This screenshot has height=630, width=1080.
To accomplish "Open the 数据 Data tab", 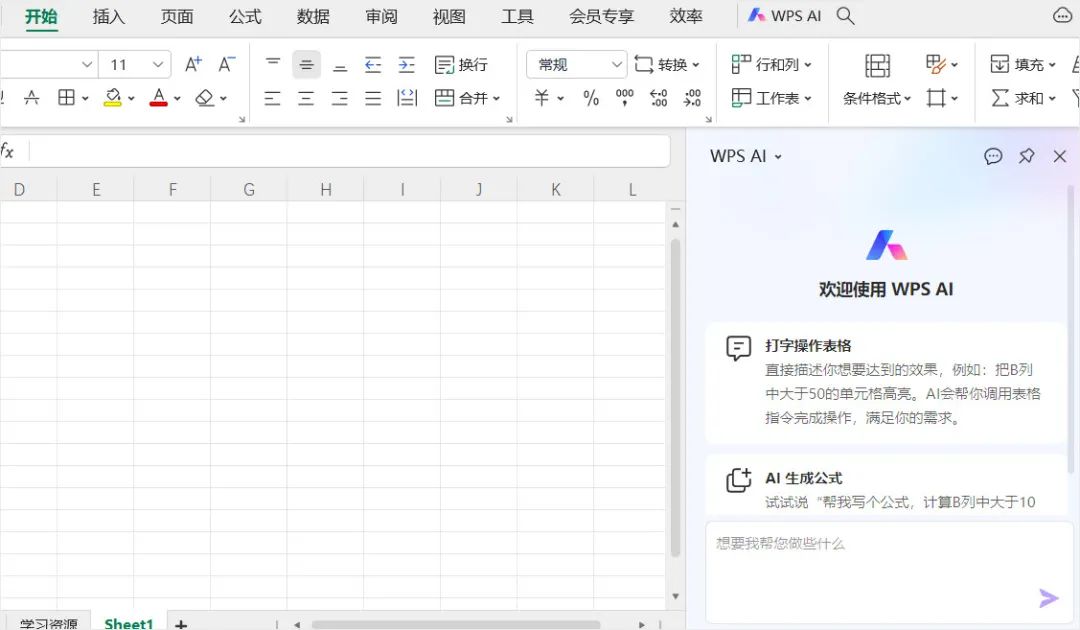I will click(x=313, y=17).
